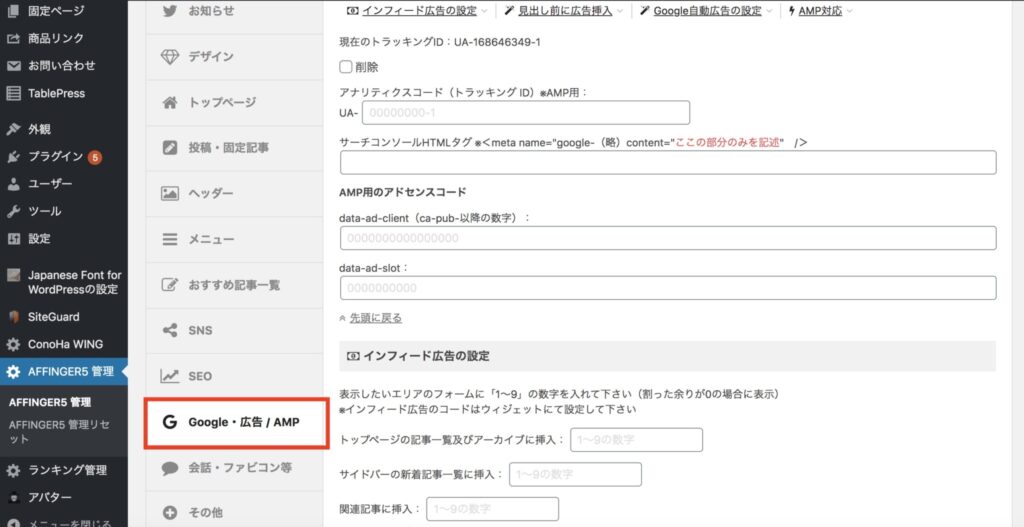1024x527 pixels.
Task: Click the TablePress table icon
Action: coord(13,93)
